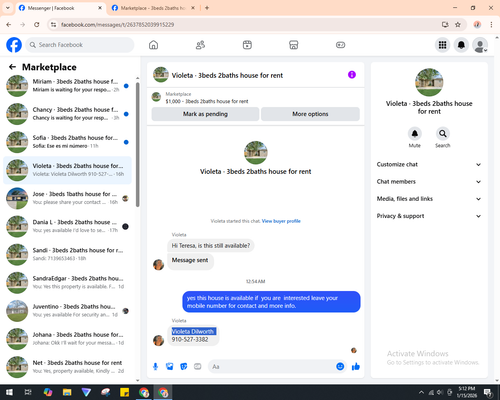The width and height of the screenshot is (500, 400).
Task: Click Mark as pending button
Action: 205,114
